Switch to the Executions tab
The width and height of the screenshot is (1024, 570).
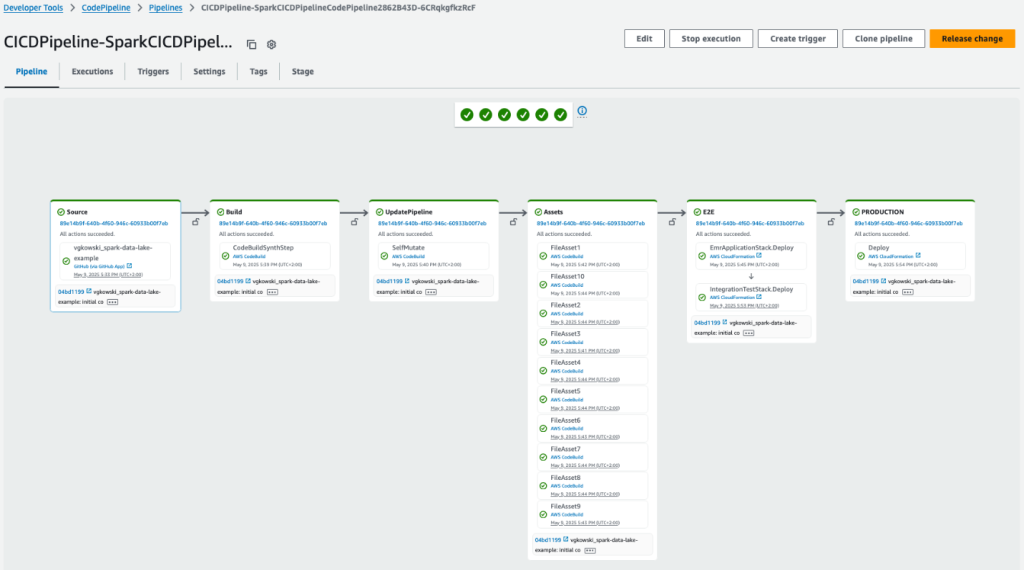(92, 72)
